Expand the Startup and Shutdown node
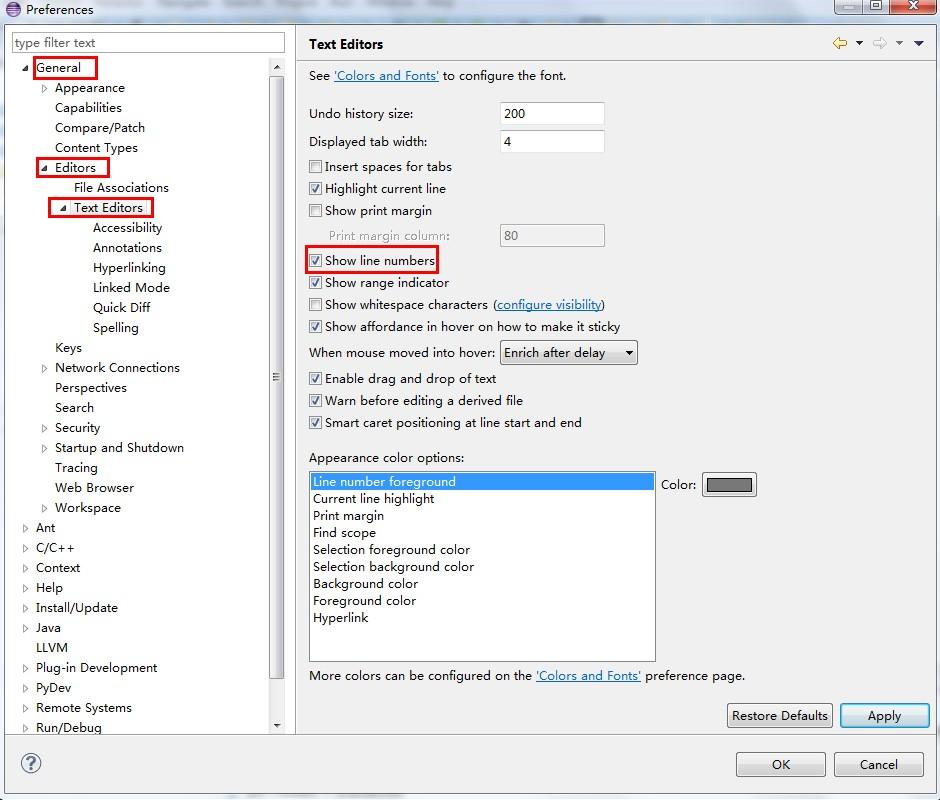 click(x=44, y=448)
